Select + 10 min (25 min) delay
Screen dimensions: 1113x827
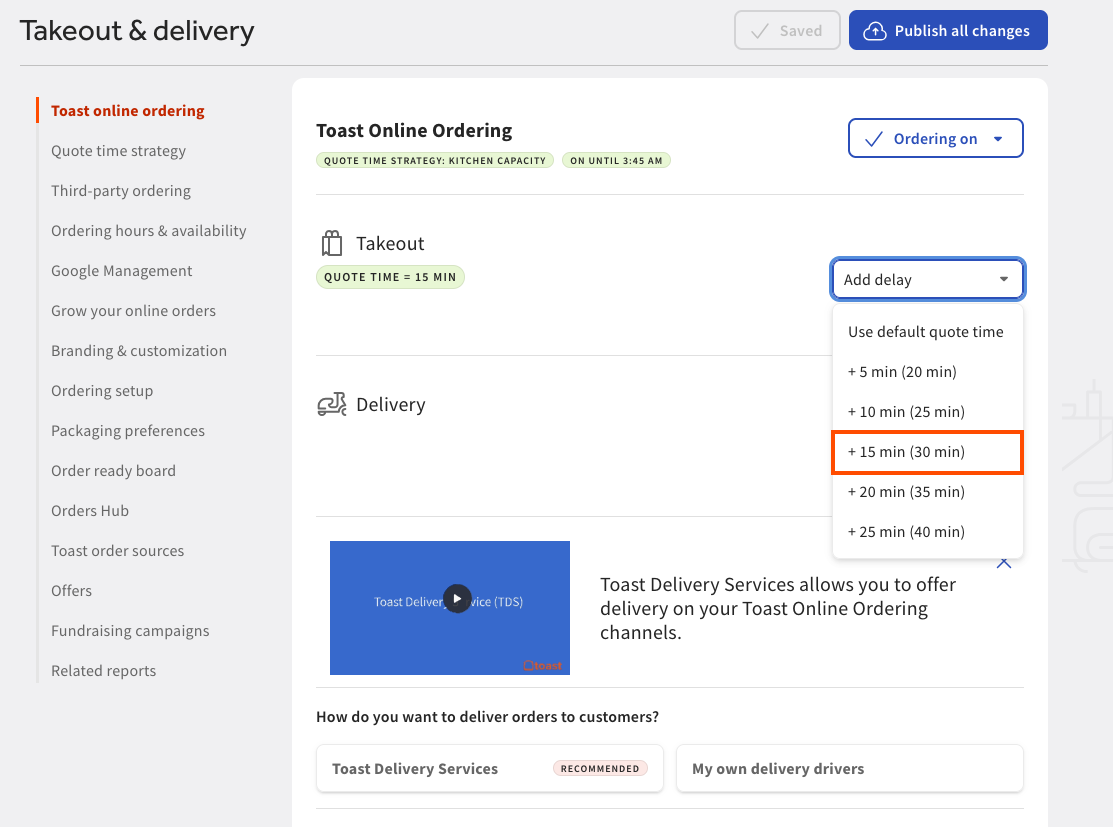pyautogui.click(x=927, y=412)
